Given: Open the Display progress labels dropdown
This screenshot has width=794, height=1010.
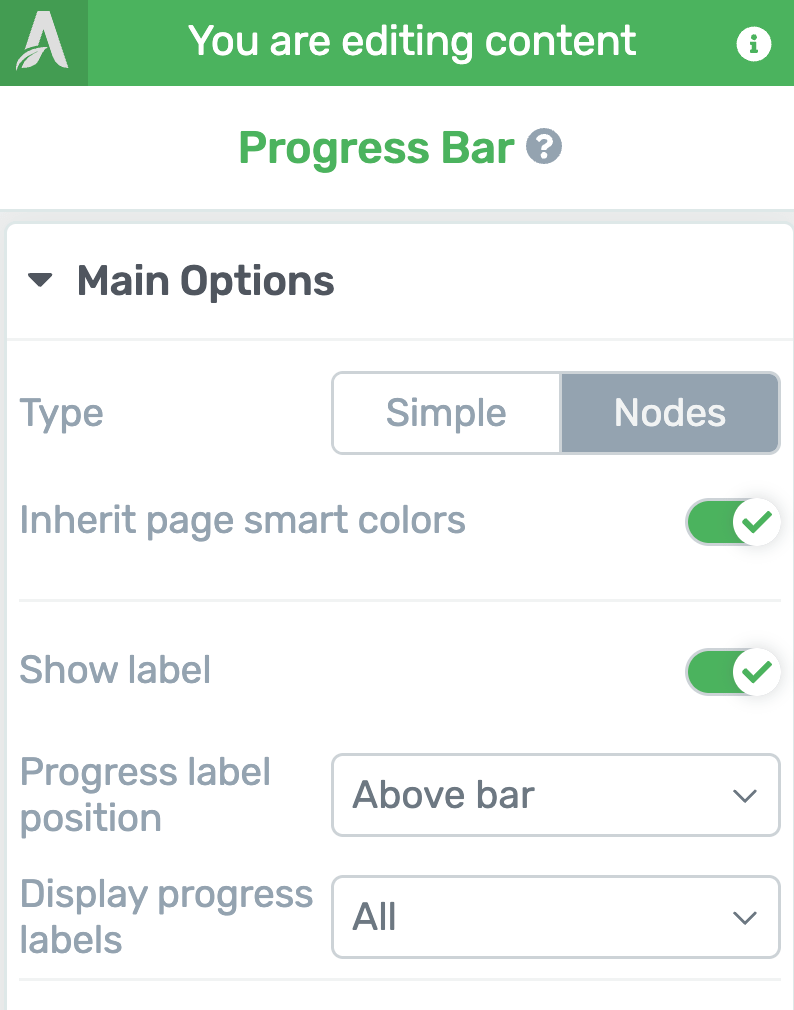Looking at the screenshot, I should 556,917.
